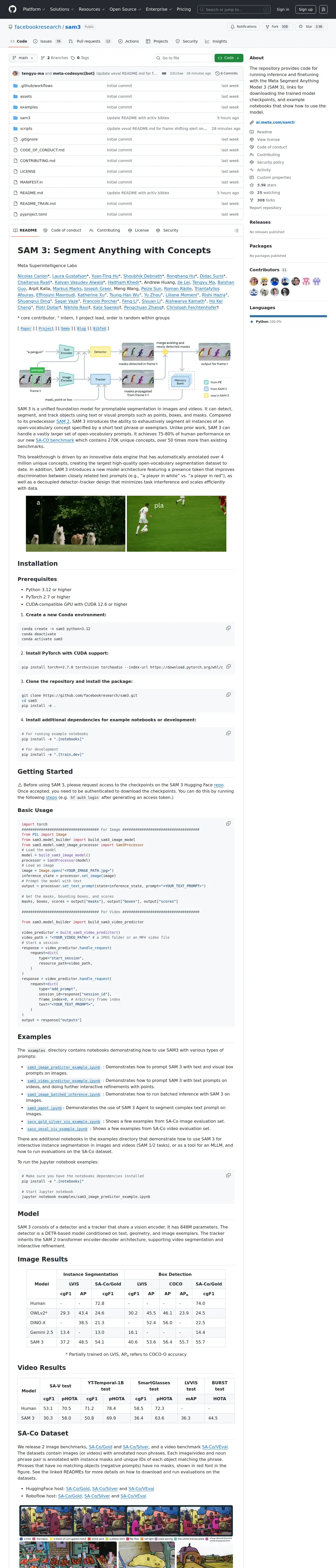Open the Paper link in README
336x1568 pixels.
tap(26, 329)
